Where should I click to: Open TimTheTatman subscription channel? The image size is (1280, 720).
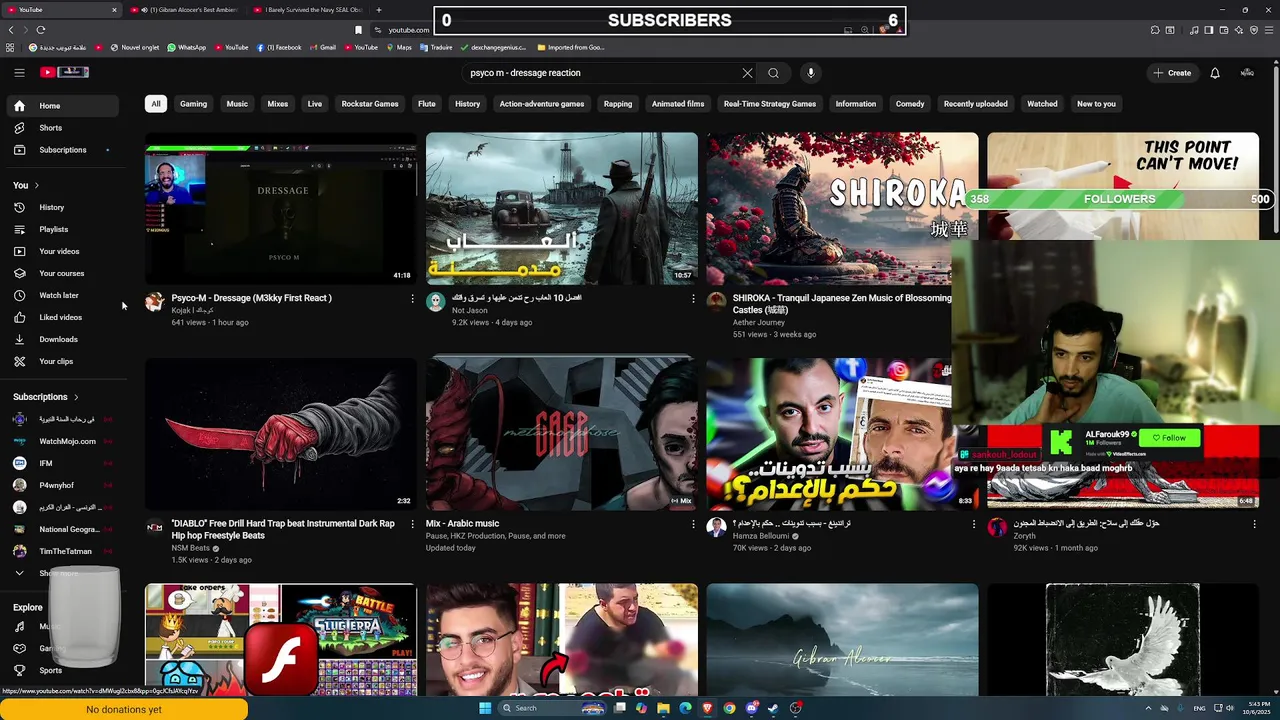tap(60, 551)
